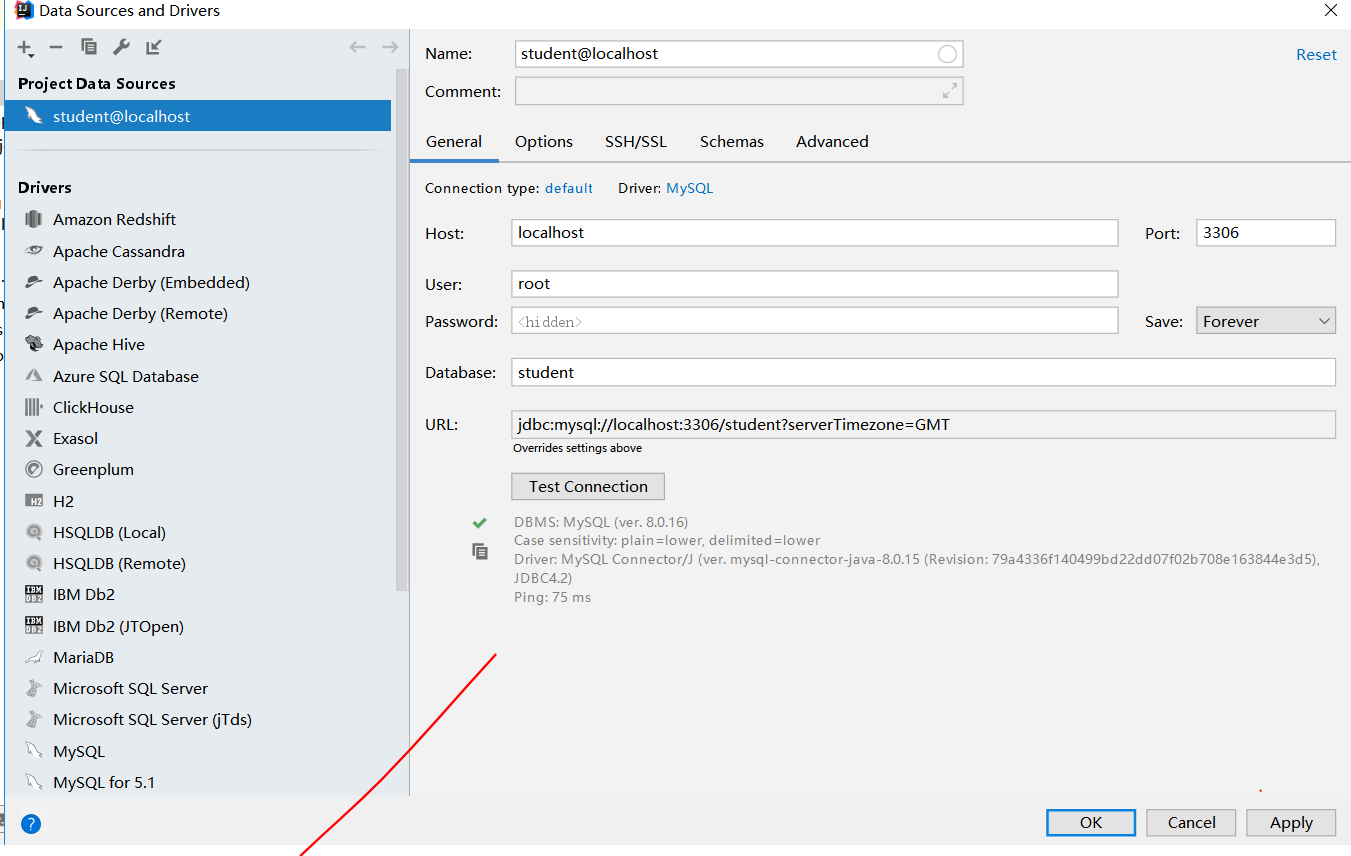Image resolution: width=1351 pixels, height=856 pixels.
Task: Duplicate the data source via copy icon
Action: coord(88,46)
